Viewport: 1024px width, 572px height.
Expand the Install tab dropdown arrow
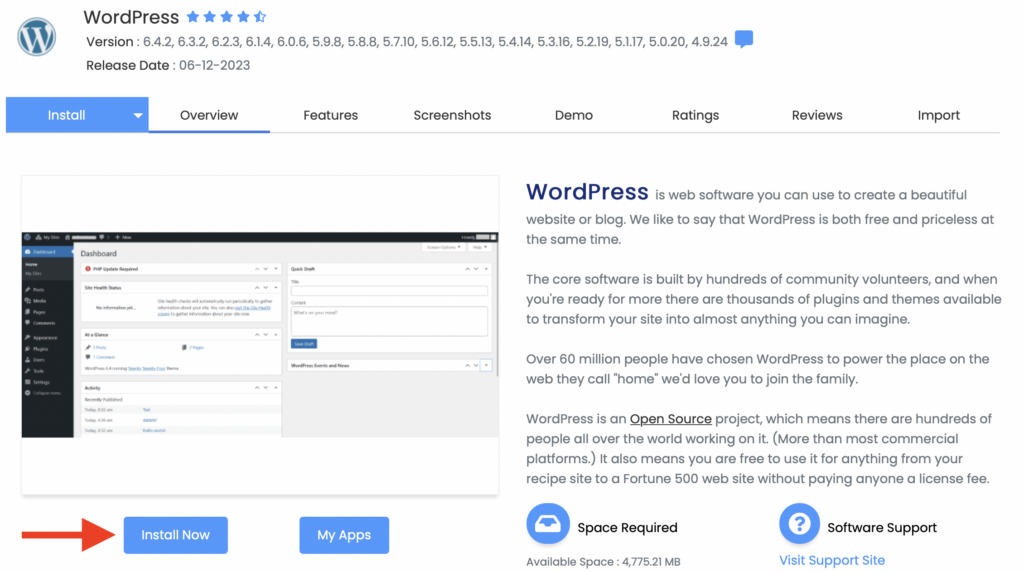point(138,115)
